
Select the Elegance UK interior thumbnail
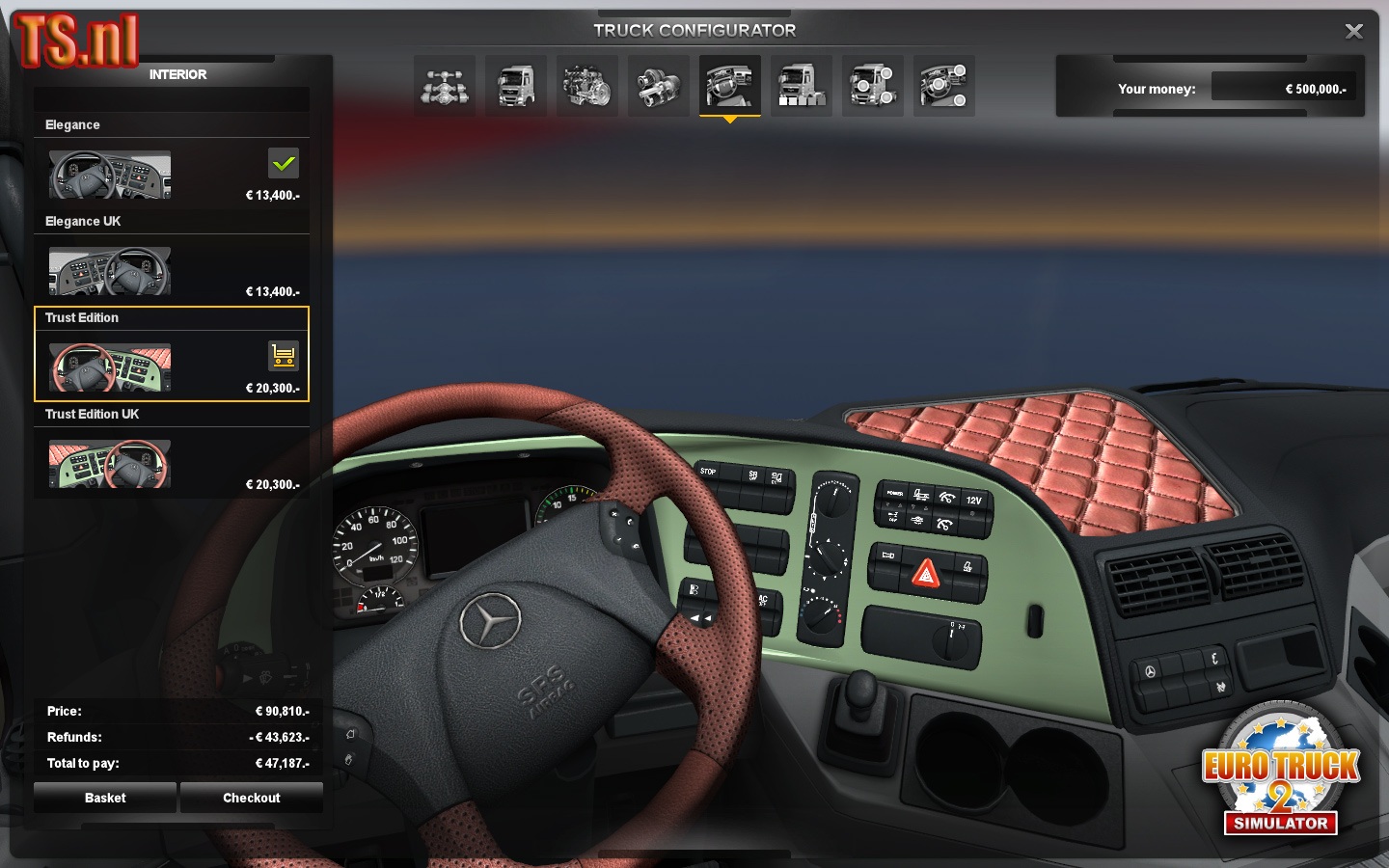coord(110,271)
